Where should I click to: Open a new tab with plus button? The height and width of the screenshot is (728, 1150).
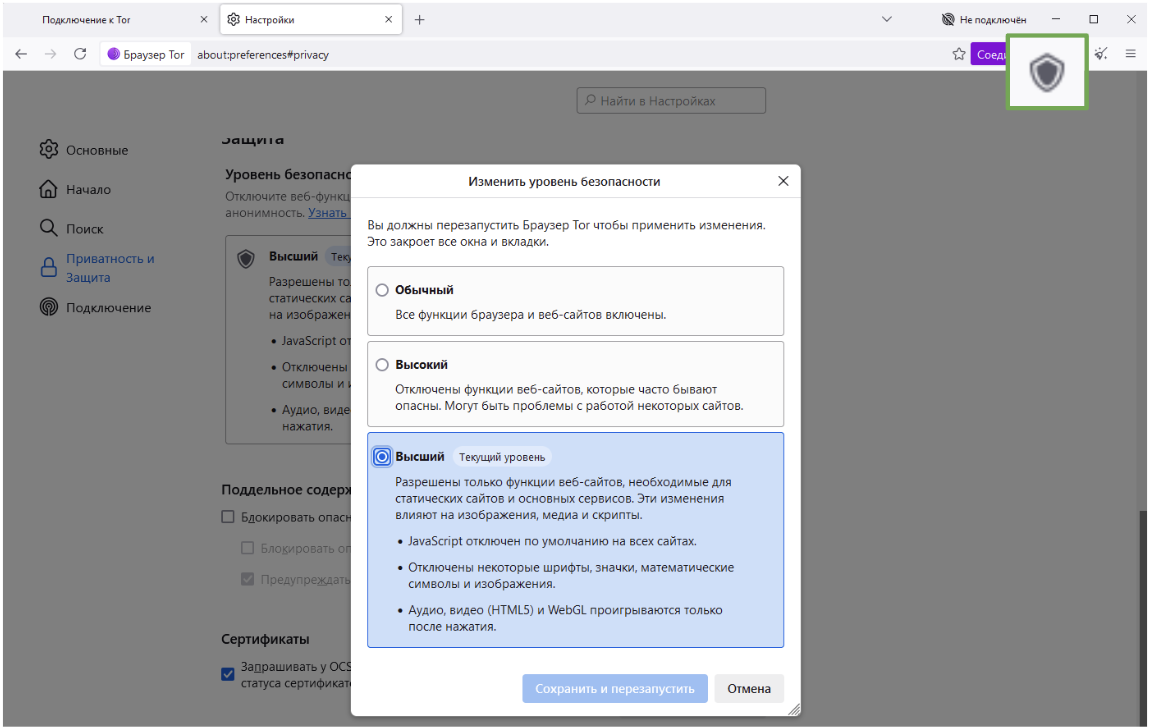click(419, 19)
